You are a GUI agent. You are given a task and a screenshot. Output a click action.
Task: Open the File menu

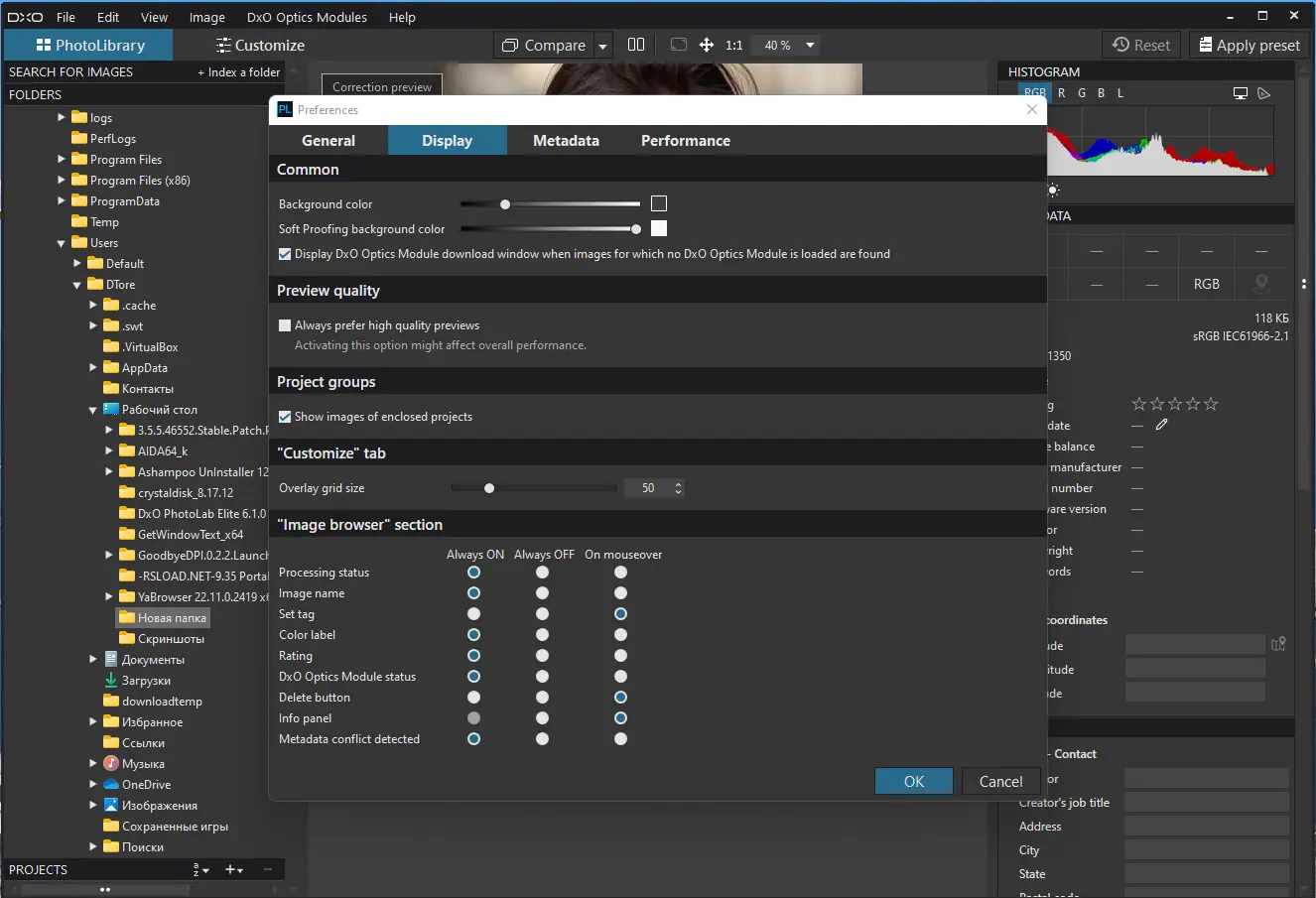pyautogui.click(x=66, y=17)
